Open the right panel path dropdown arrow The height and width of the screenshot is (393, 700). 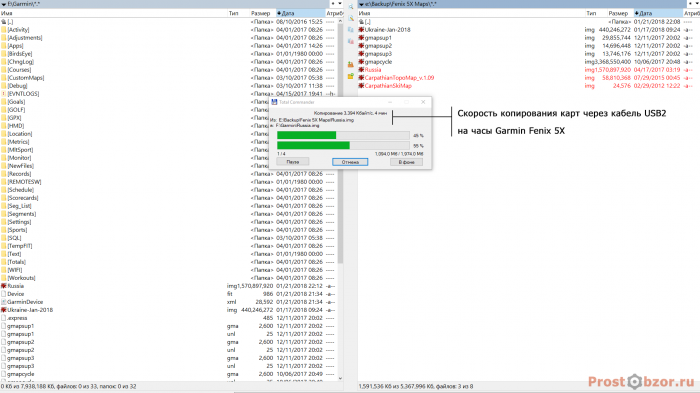tap(362, 4)
